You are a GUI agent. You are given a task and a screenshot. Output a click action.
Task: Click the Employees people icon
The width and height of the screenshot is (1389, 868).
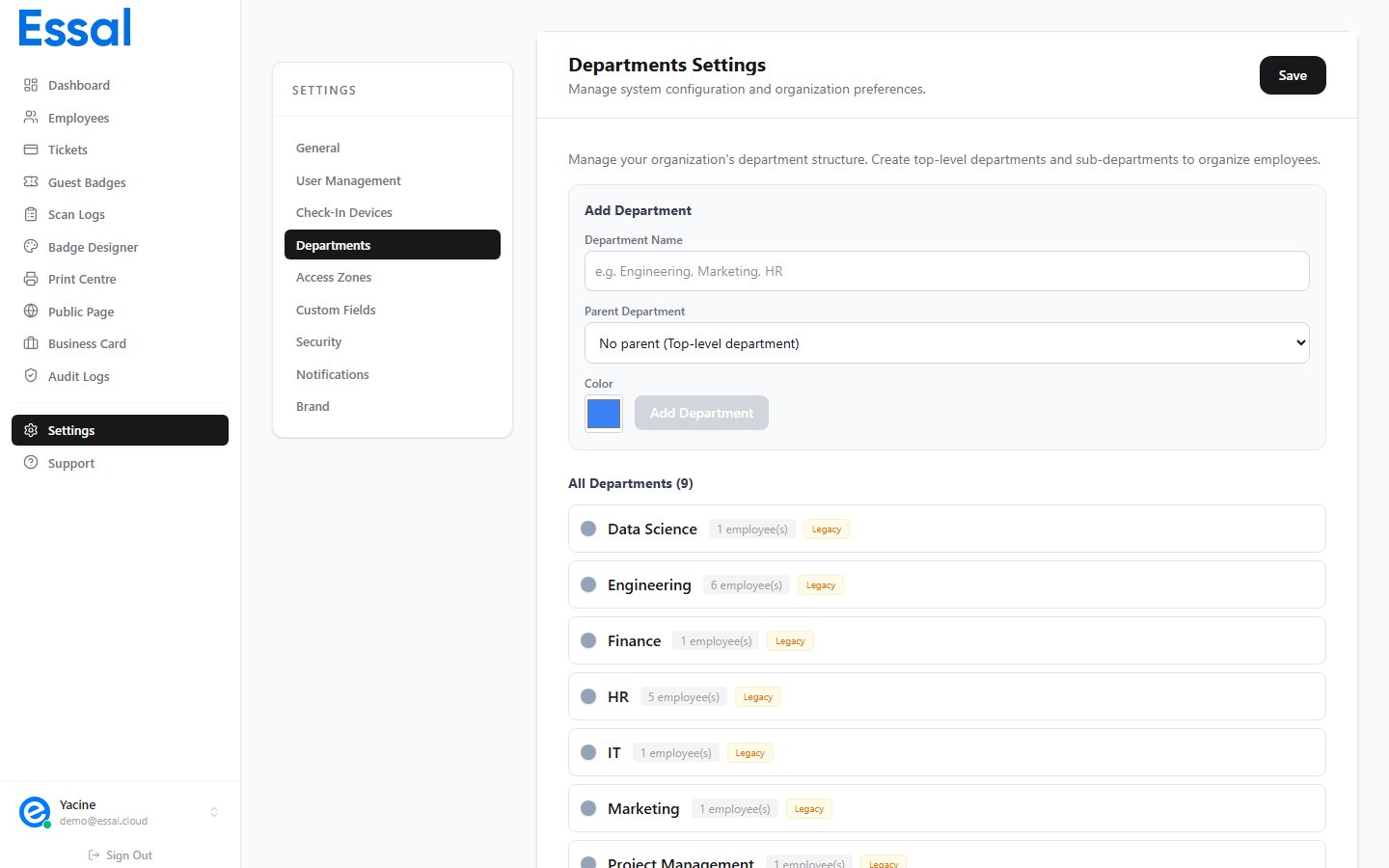[x=31, y=118]
